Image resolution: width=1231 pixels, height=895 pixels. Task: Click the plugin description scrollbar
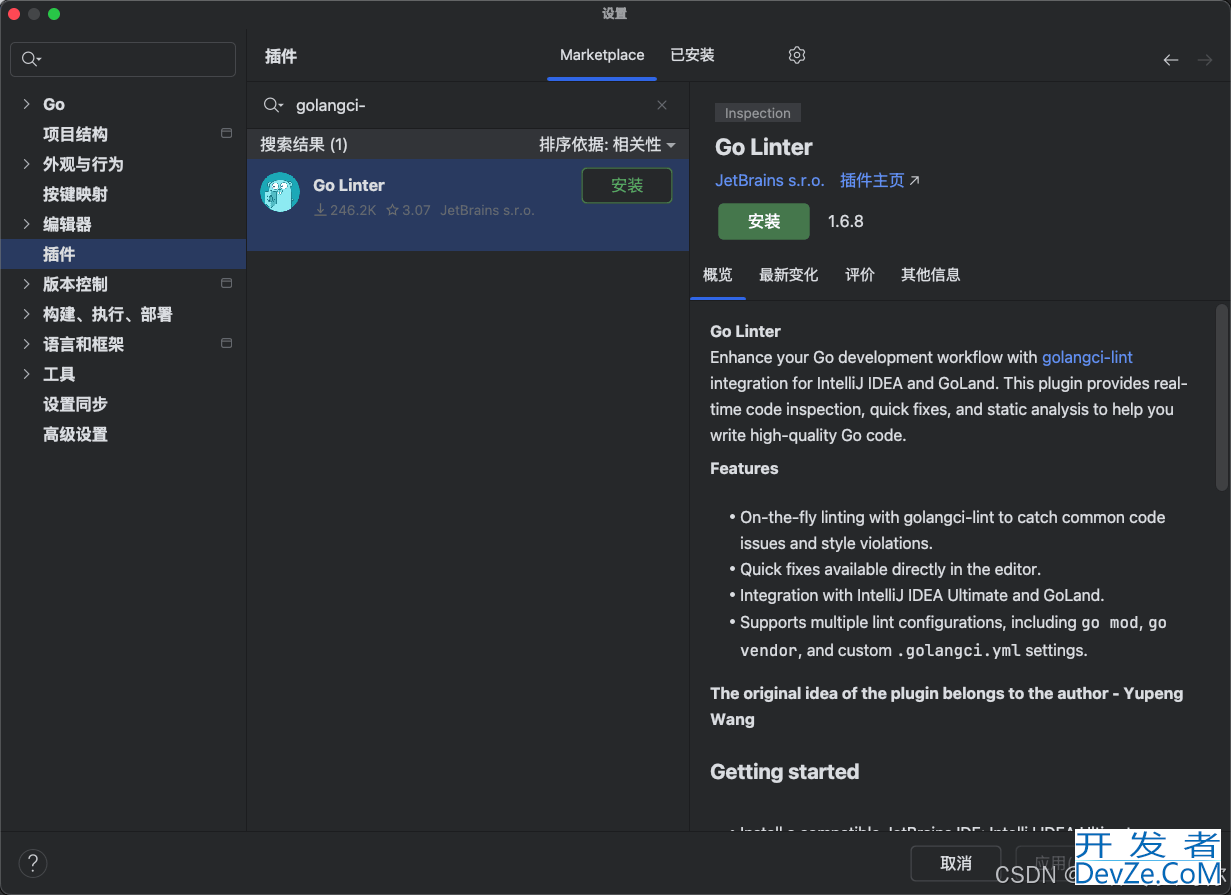1221,397
